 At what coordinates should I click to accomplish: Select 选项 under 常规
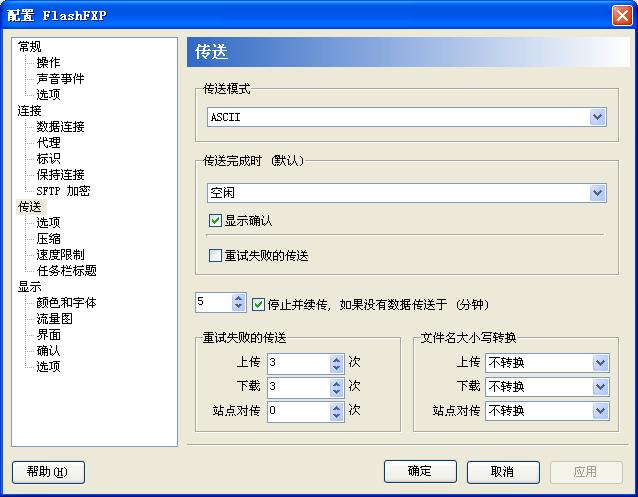pyautogui.click(x=48, y=94)
